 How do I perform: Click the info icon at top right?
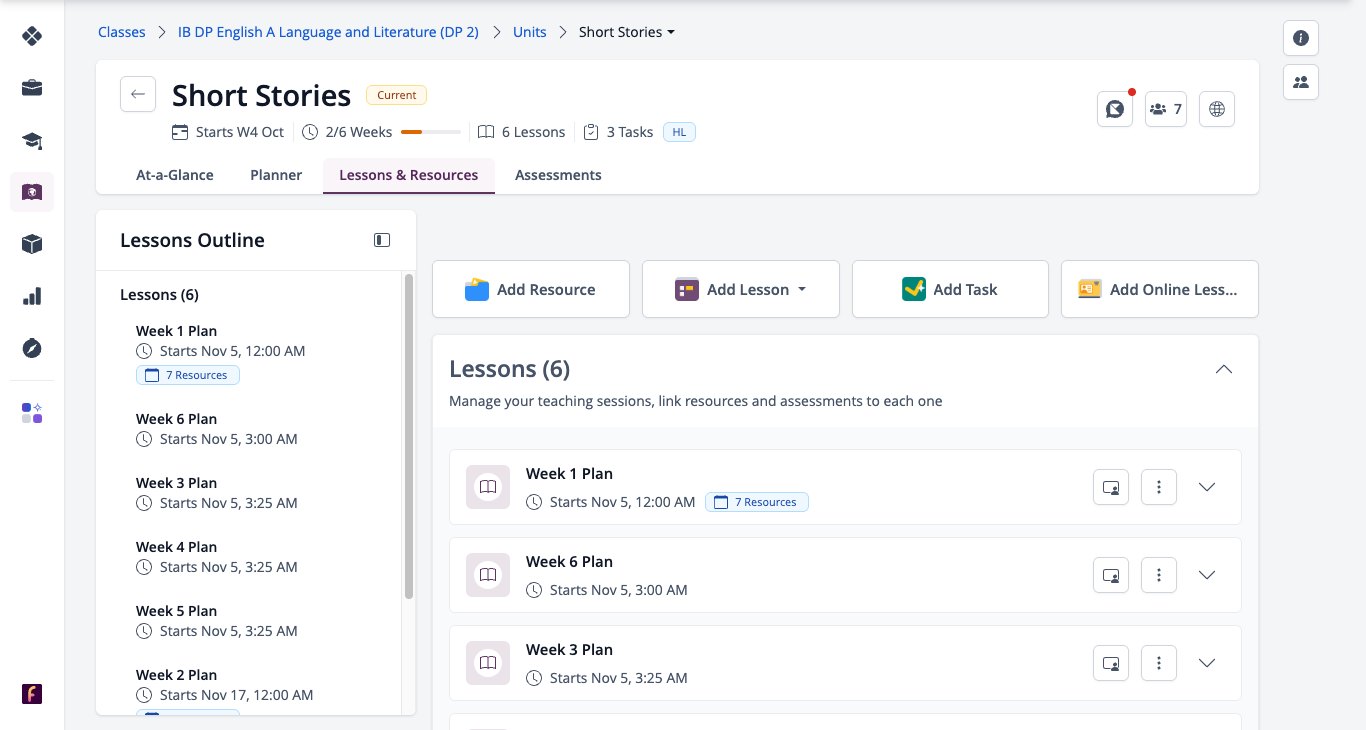[1301, 38]
